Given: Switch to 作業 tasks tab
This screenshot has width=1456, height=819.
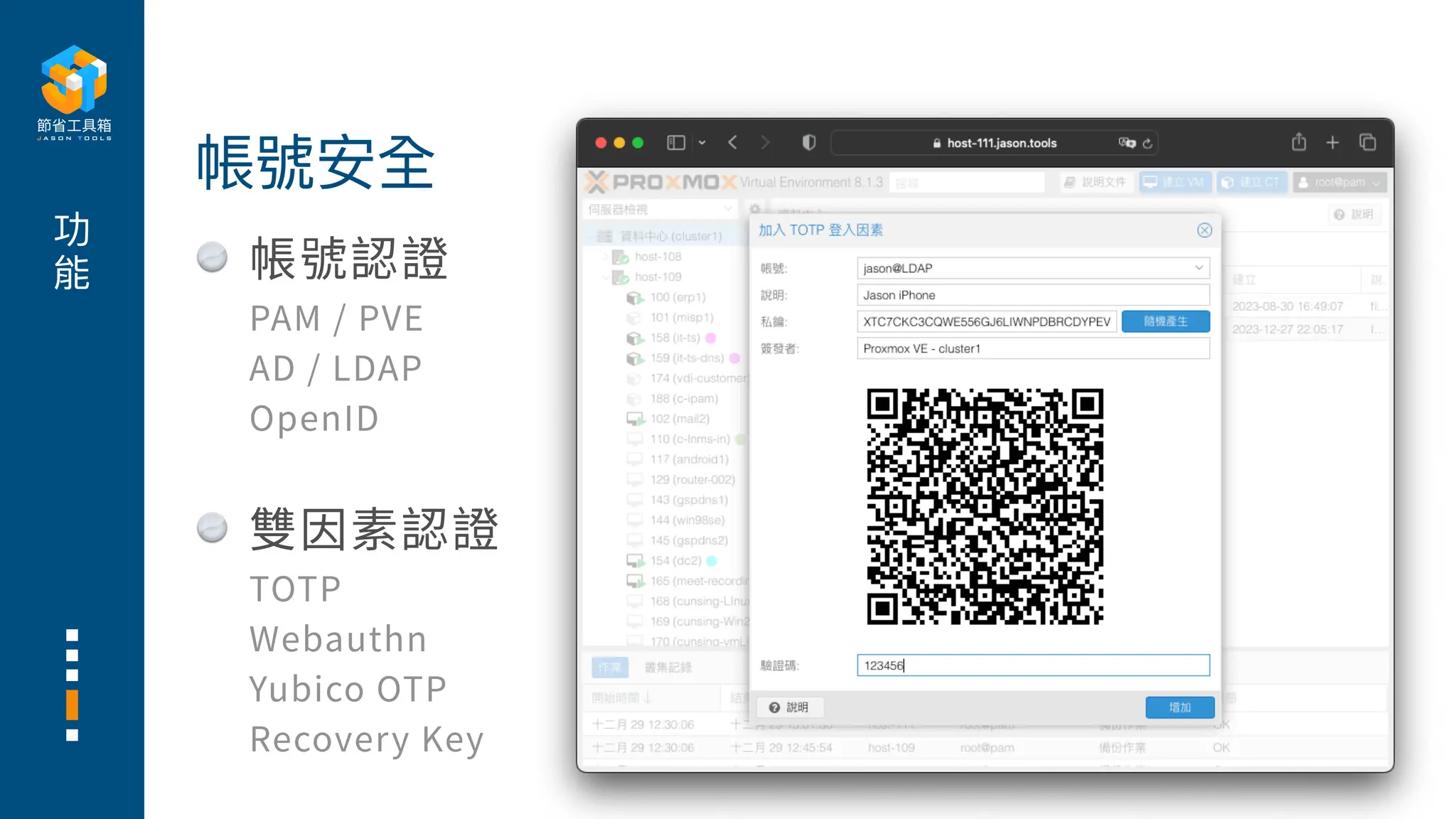Looking at the screenshot, I should tap(610, 668).
